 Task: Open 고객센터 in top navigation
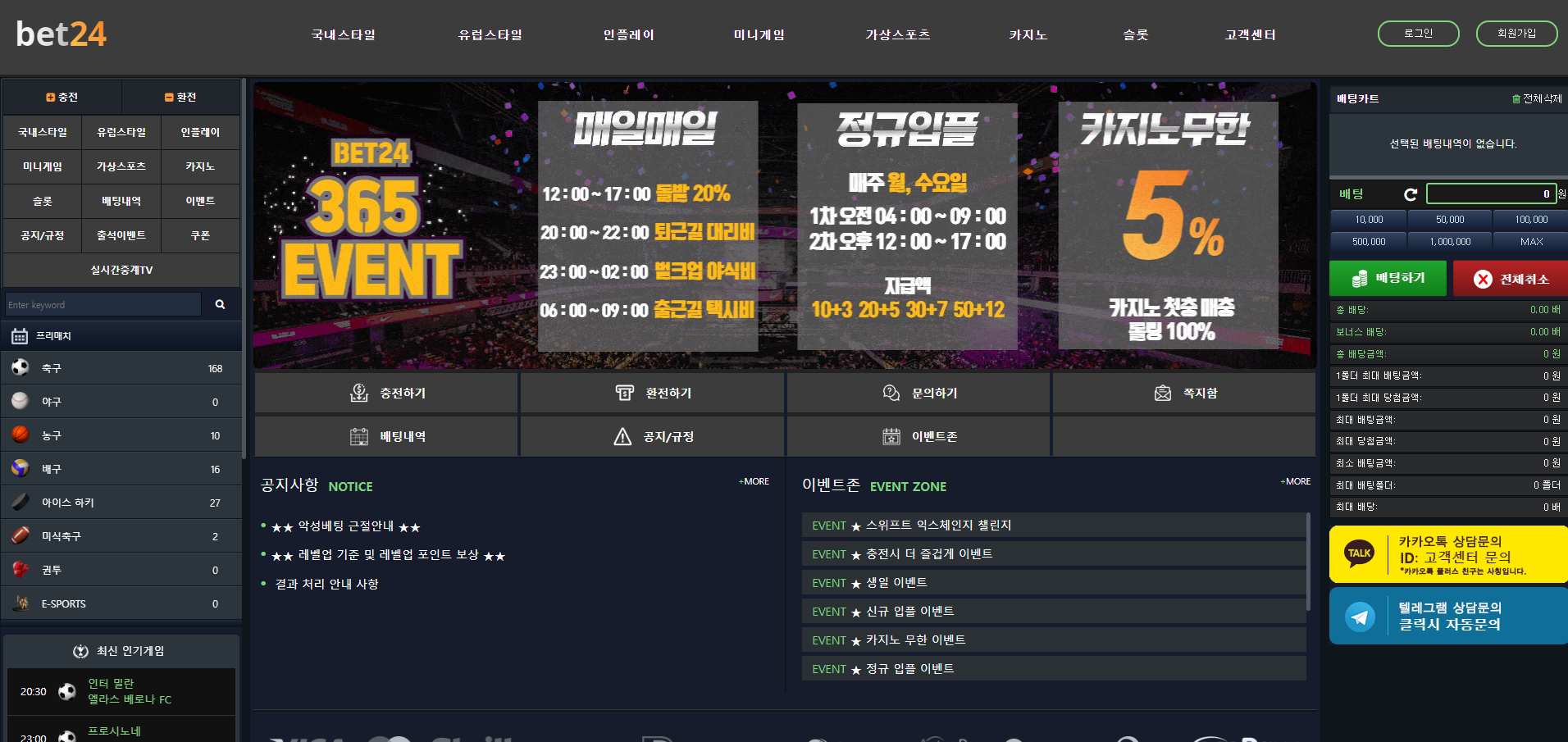pyautogui.click(x=1251, y=34)
